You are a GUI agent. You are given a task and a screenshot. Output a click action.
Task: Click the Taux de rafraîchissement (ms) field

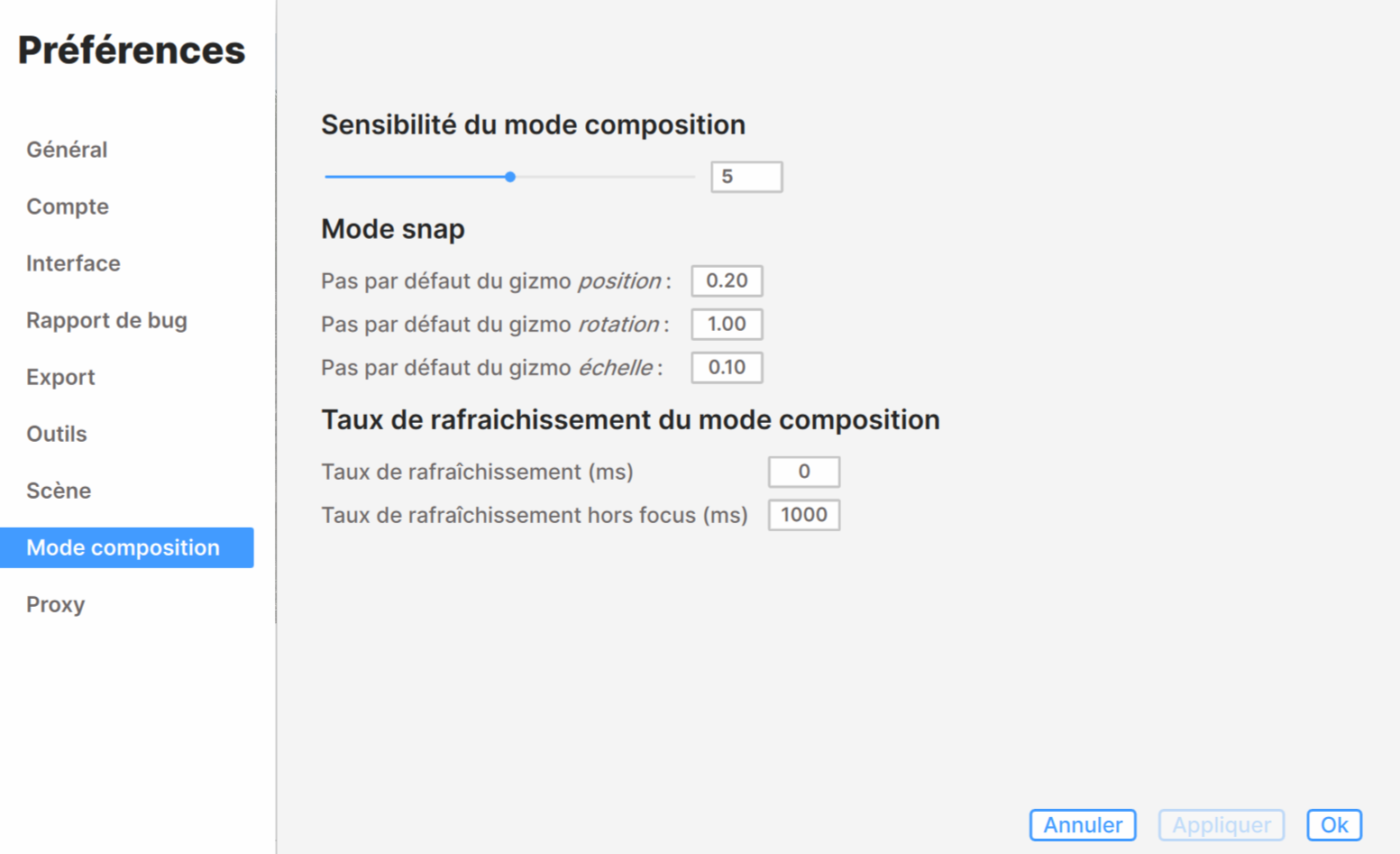[803, 472]
